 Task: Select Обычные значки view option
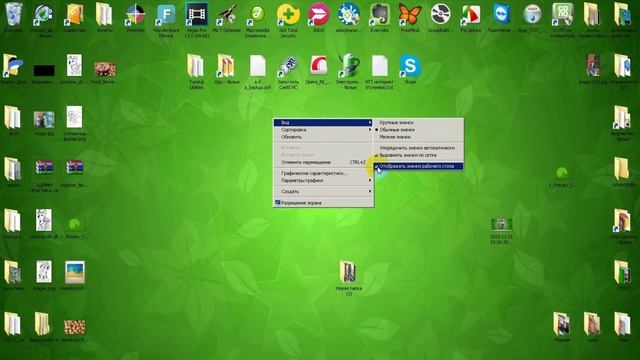[419, 130]
